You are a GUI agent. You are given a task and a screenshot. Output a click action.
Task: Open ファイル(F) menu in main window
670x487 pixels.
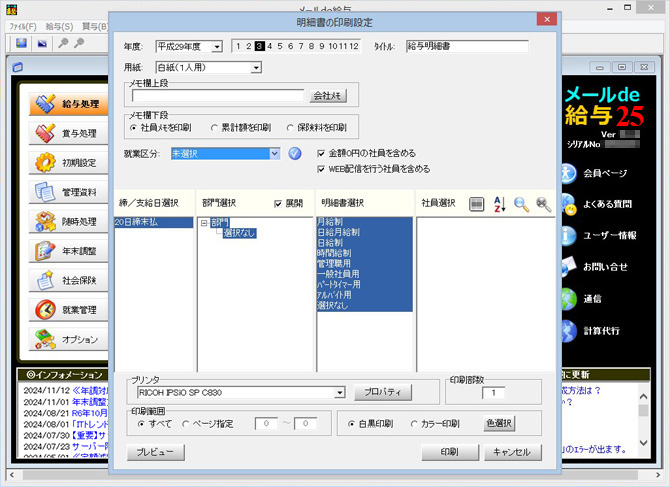[23, 26]
